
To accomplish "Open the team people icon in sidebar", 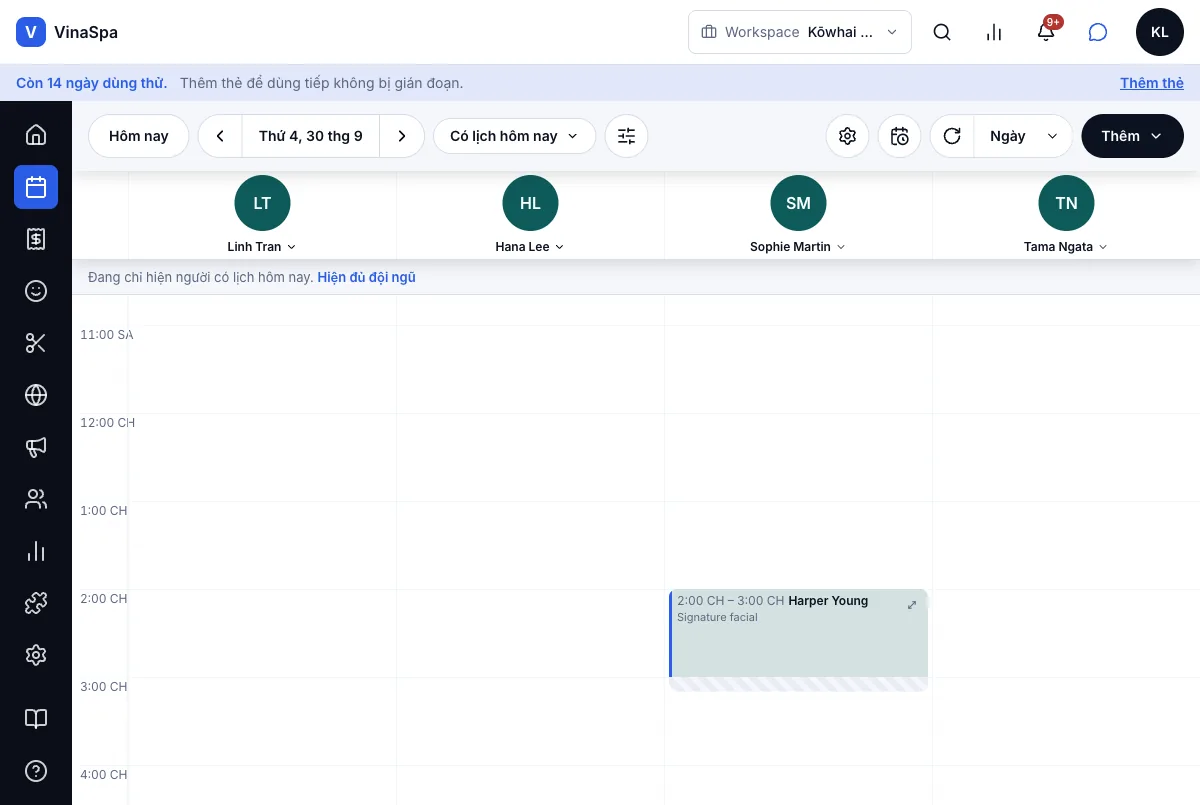I will [36, 499].
